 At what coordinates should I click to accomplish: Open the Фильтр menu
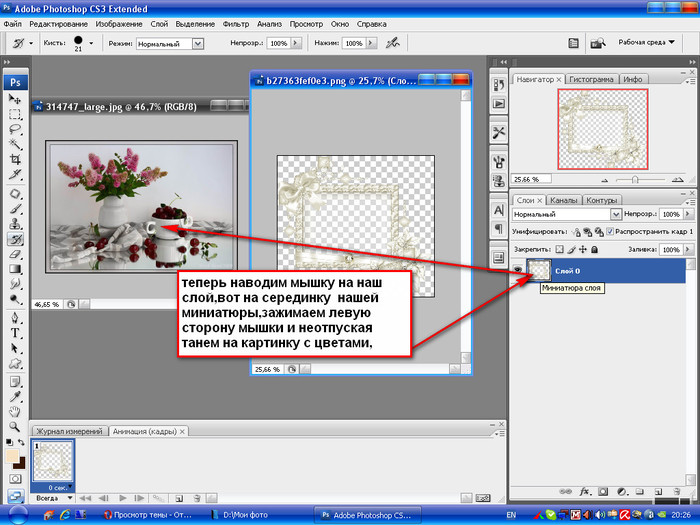[236, 24]
